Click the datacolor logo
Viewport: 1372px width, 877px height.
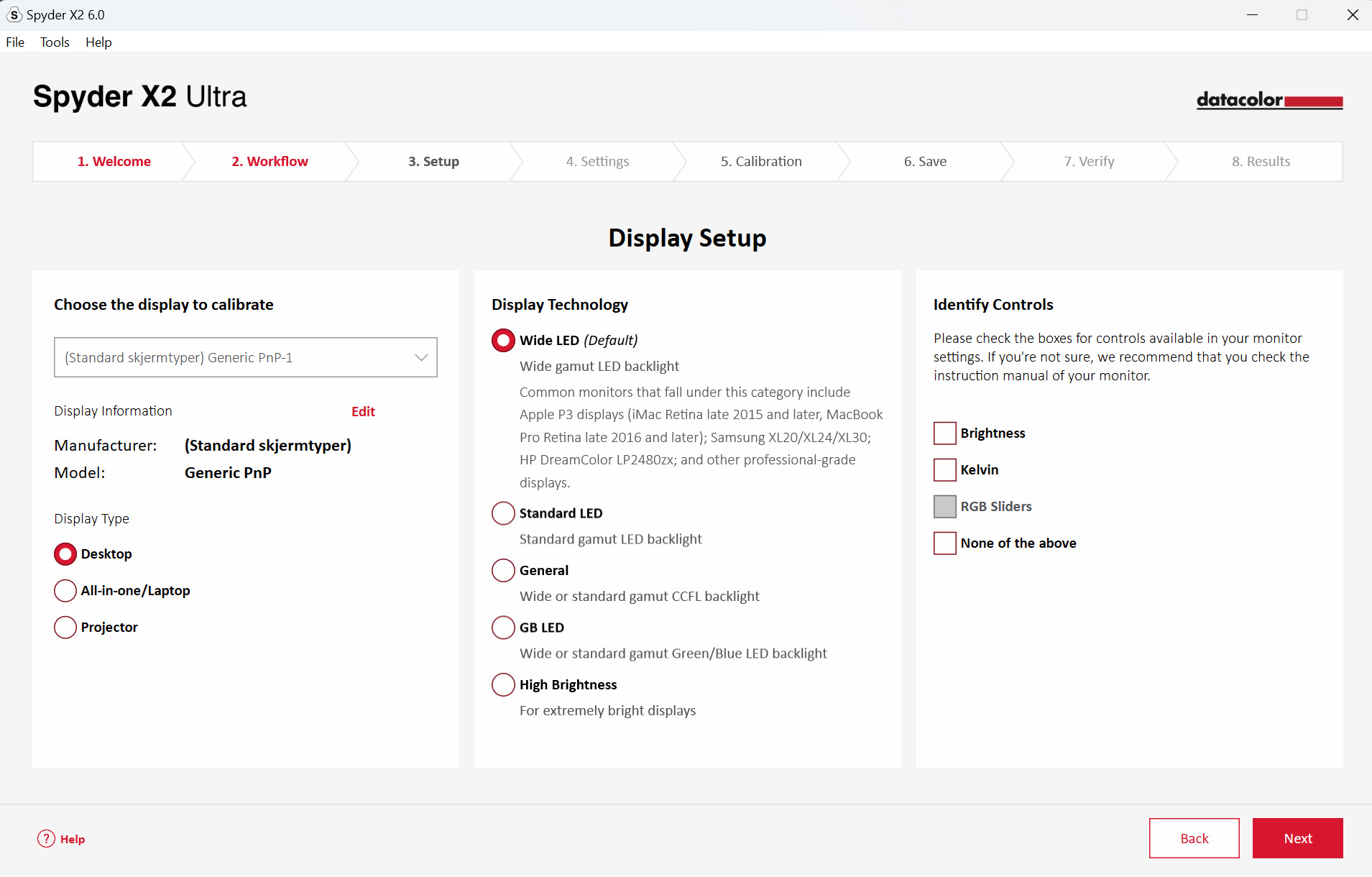[x=1269, y=100]
